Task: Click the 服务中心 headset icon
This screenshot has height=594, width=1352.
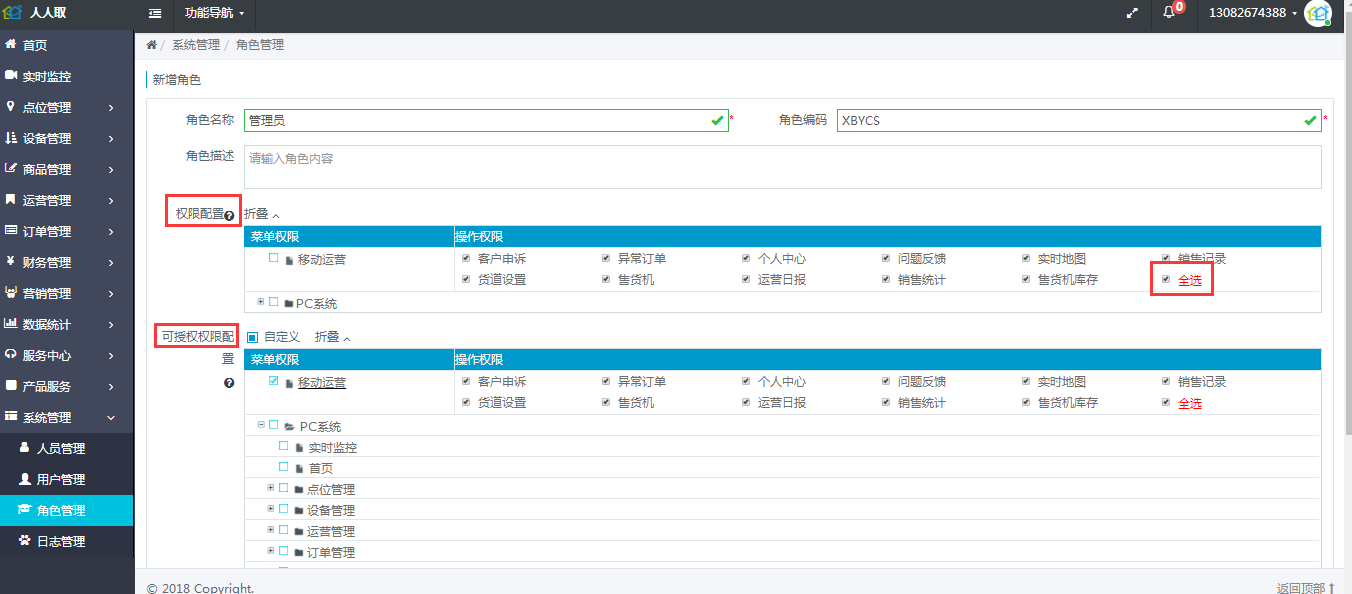Action: coord(10,354)
